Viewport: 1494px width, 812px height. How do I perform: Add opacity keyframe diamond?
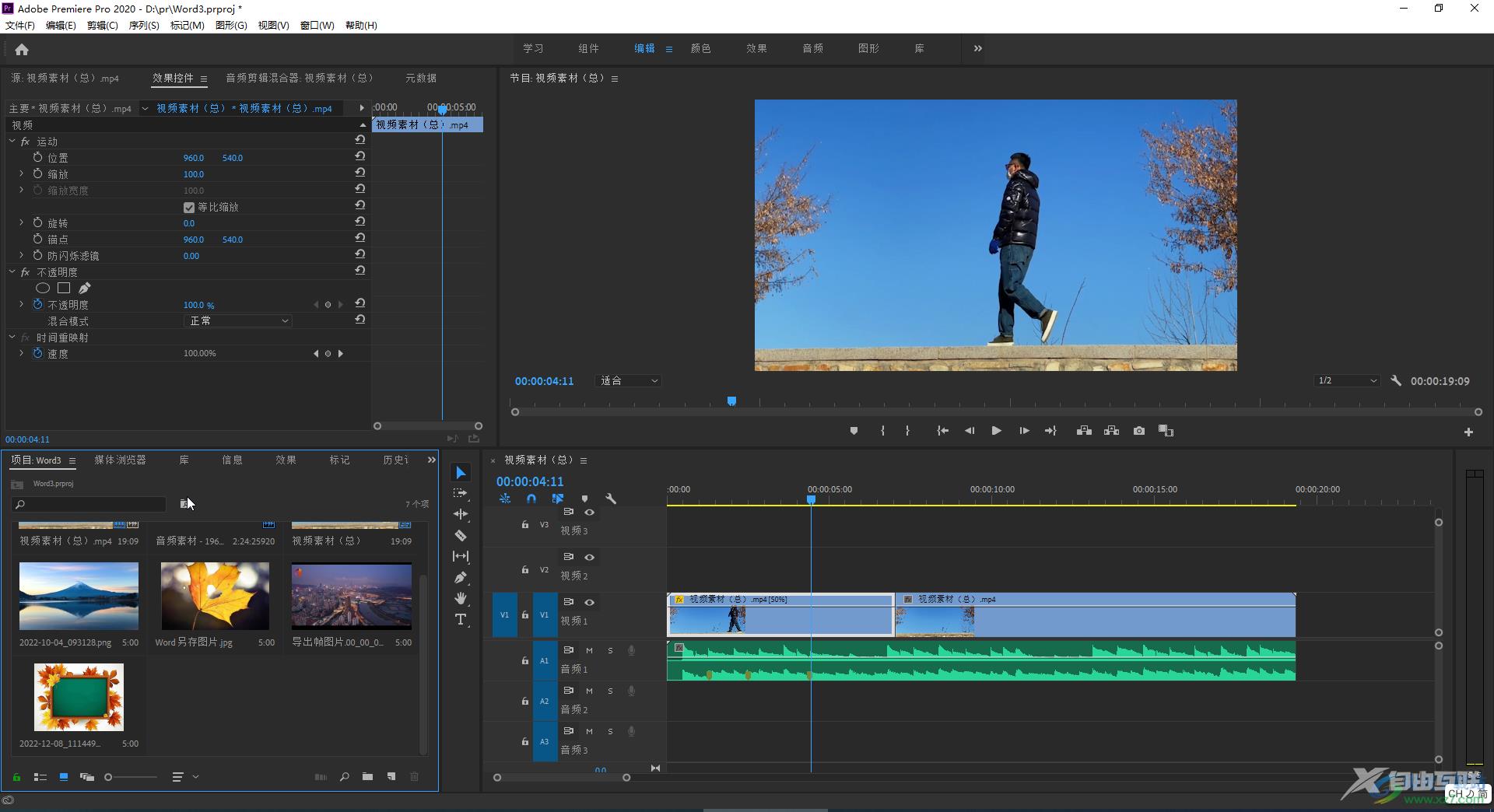pos(328,305)
